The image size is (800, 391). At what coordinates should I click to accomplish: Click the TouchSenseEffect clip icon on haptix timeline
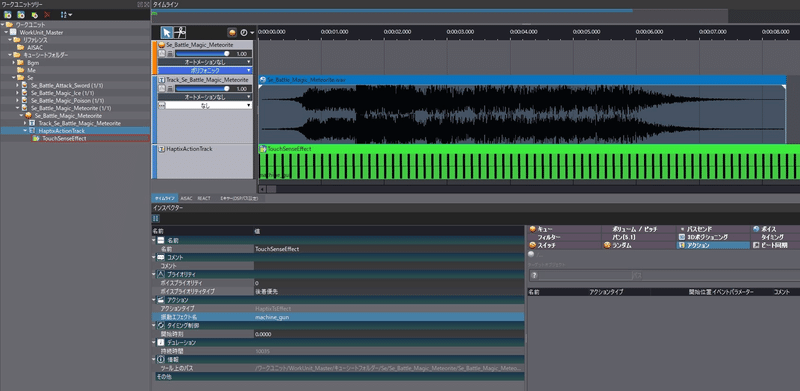click(x=263, y=149)
